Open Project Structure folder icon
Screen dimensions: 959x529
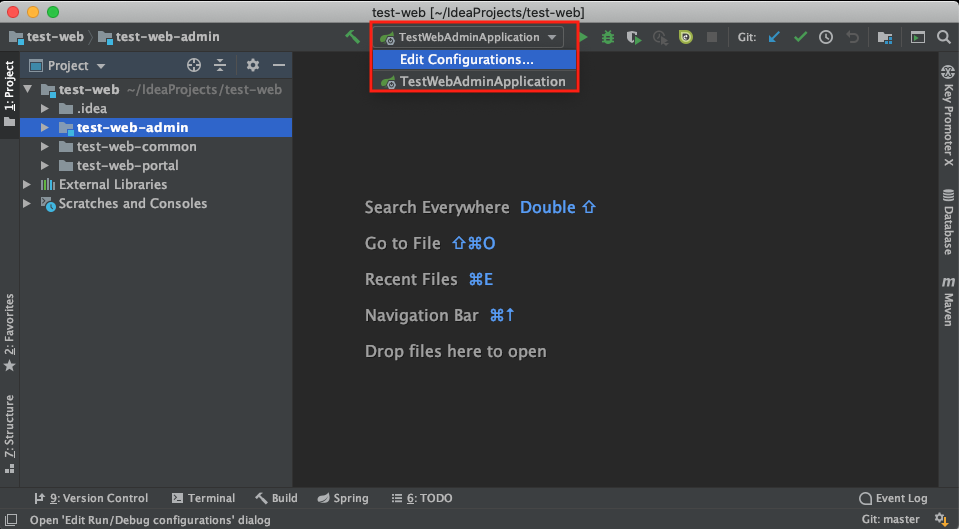[x=884, y=37]
